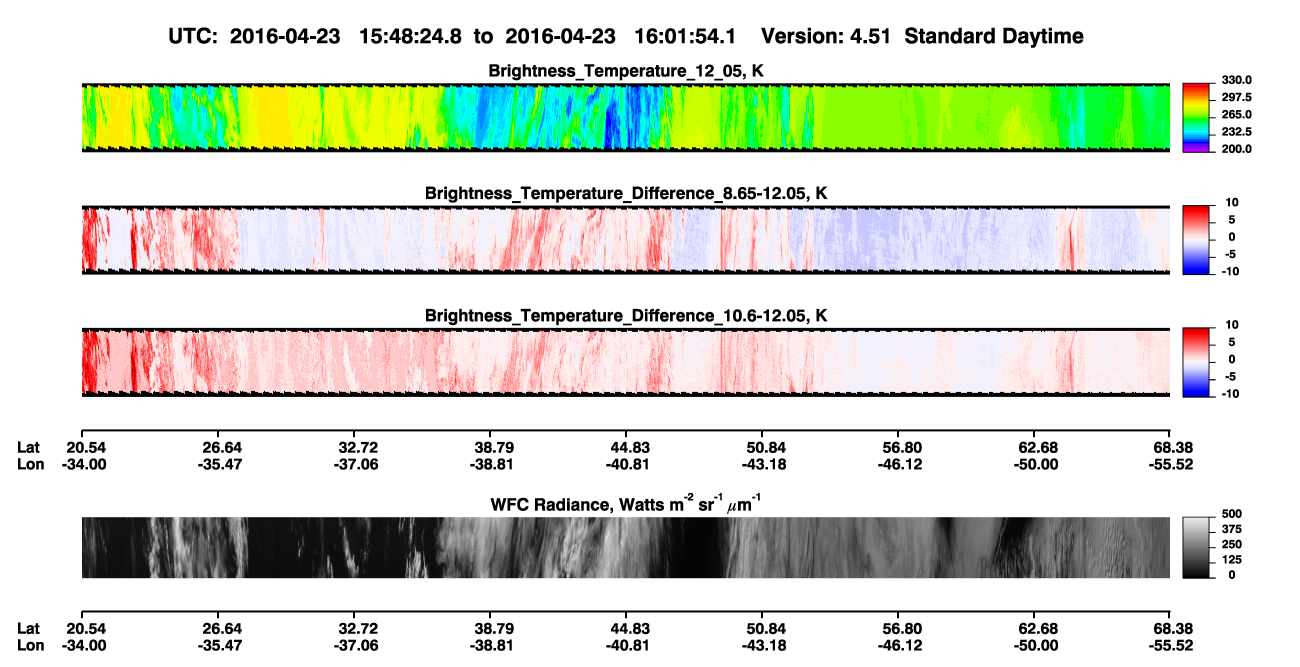This screenshot has height=667, width=1300.
Task: Click the Lat label of the upper axis
Action: pos(30,447)
